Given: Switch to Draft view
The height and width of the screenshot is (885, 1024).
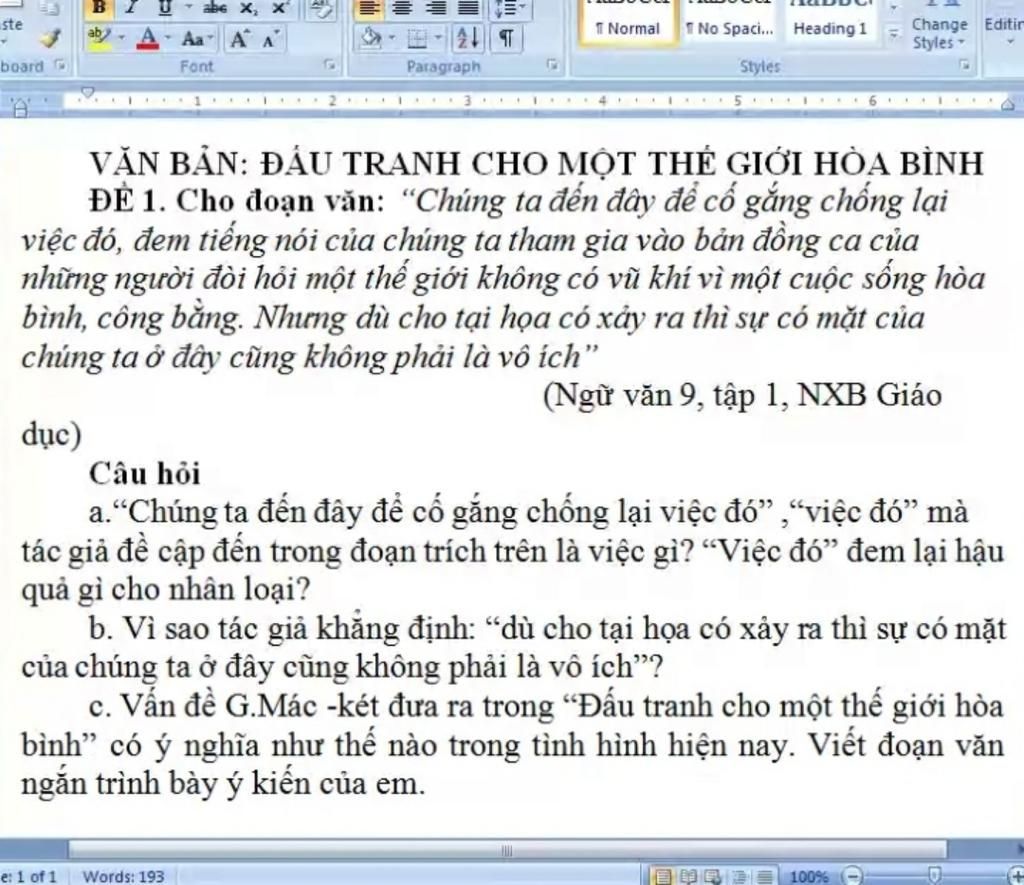Looking at the screenshot, I should click(x=765, y=877).
